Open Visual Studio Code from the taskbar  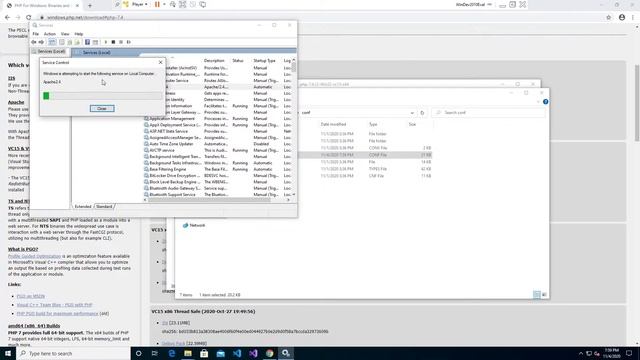pyautogui.click(x=237, y=353)
